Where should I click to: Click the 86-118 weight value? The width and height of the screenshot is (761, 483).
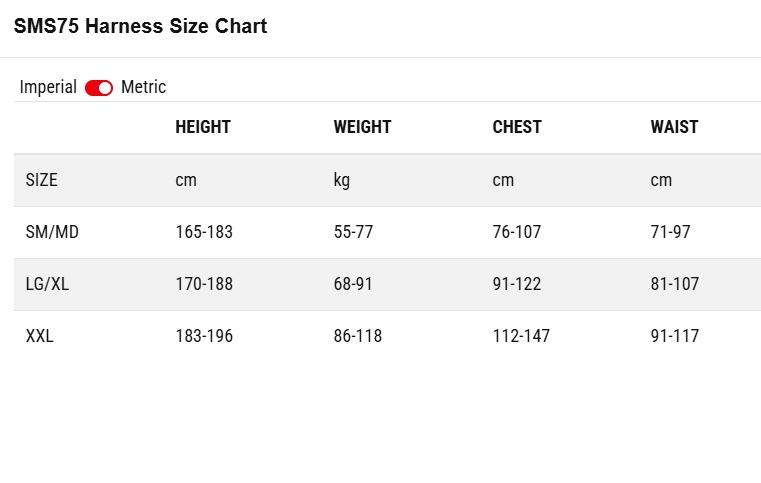pyautogui.click(x=358, y=336)
